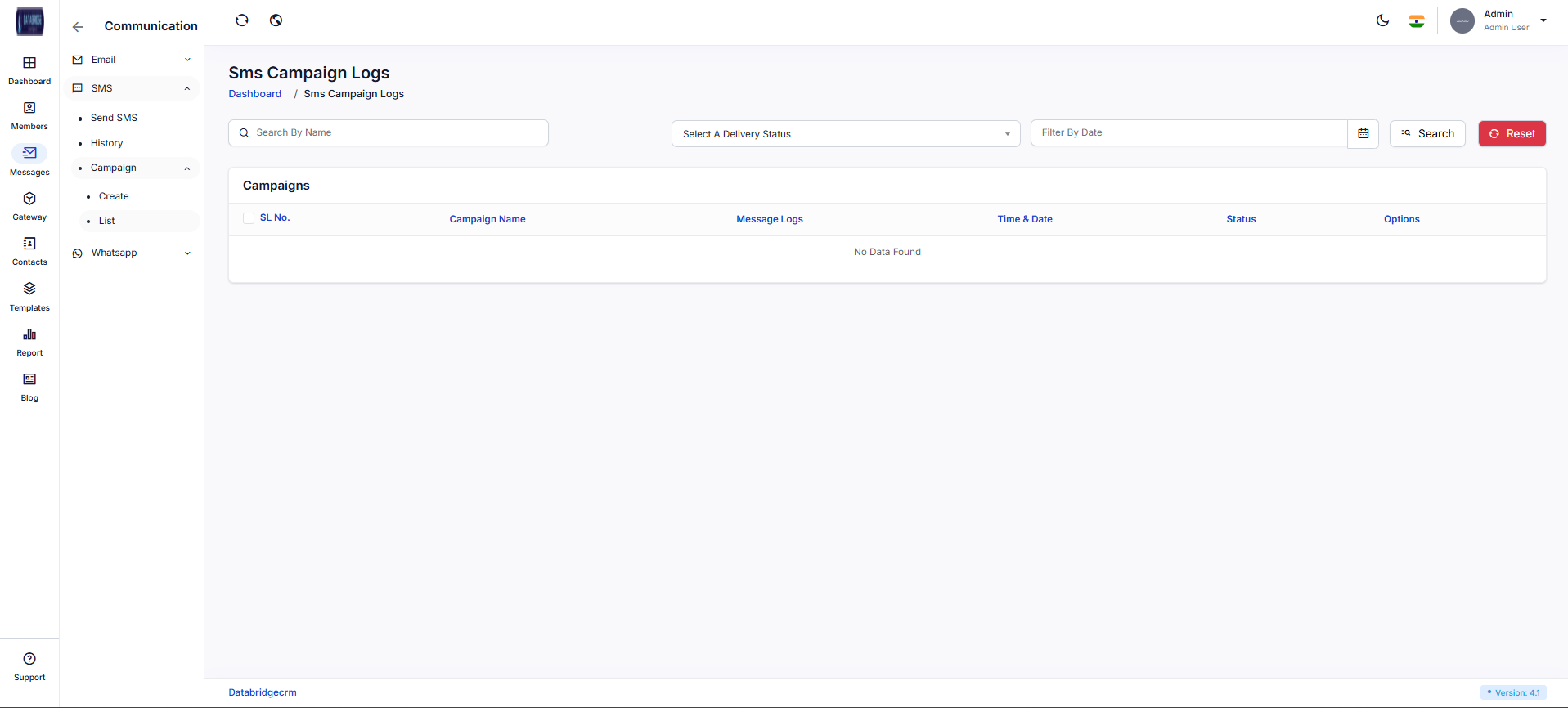The height and width of the screenshot is (708, 1568).
Task: Check the SL No. select-all checkbox
Action: [x=249, y=218]
